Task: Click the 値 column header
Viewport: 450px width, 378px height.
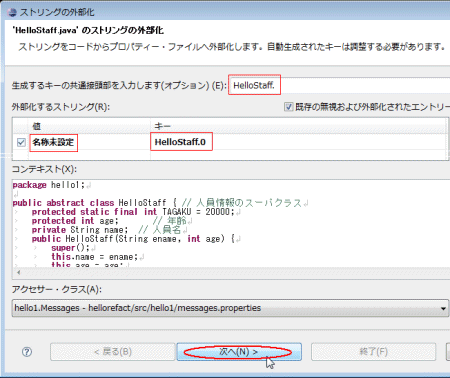Action: click(89, 126)
